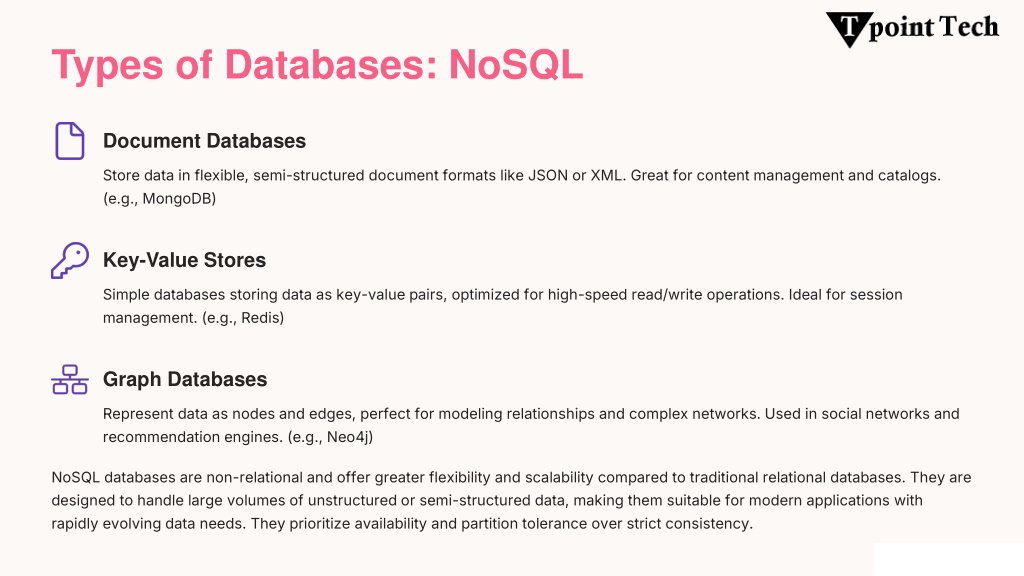
Task: Click the 'Graph Databases' heading
Action: tap(185, 379)
